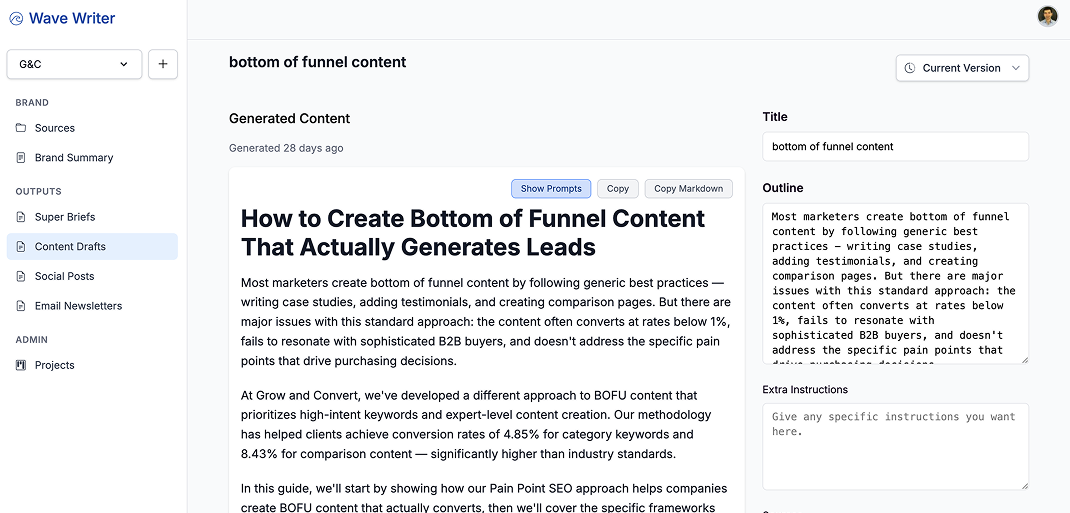Viewport: 1070px width, 513px height.
Task: Click the Wave Writer logo icon
Action: pos(16,18)
